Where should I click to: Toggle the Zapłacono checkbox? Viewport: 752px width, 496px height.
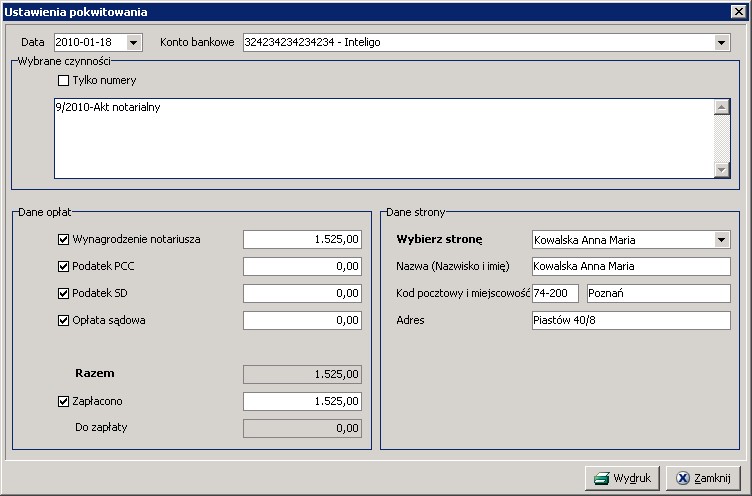click(x=64, y=401)
